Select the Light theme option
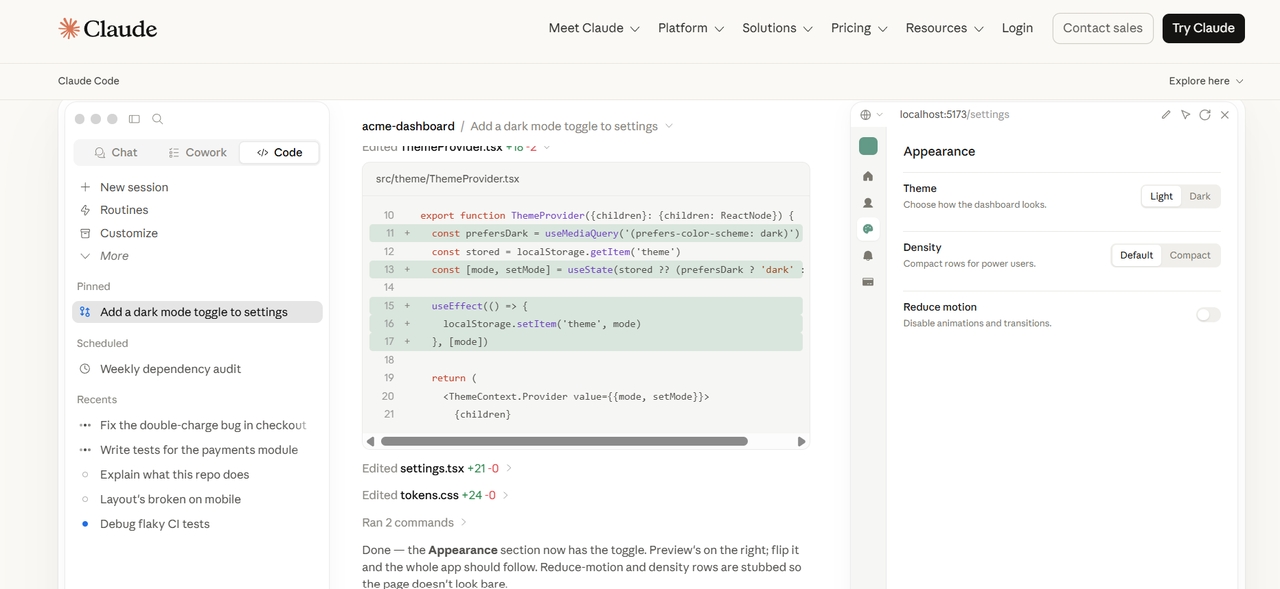This screenshot has width=1280, height=589. 1161,196
